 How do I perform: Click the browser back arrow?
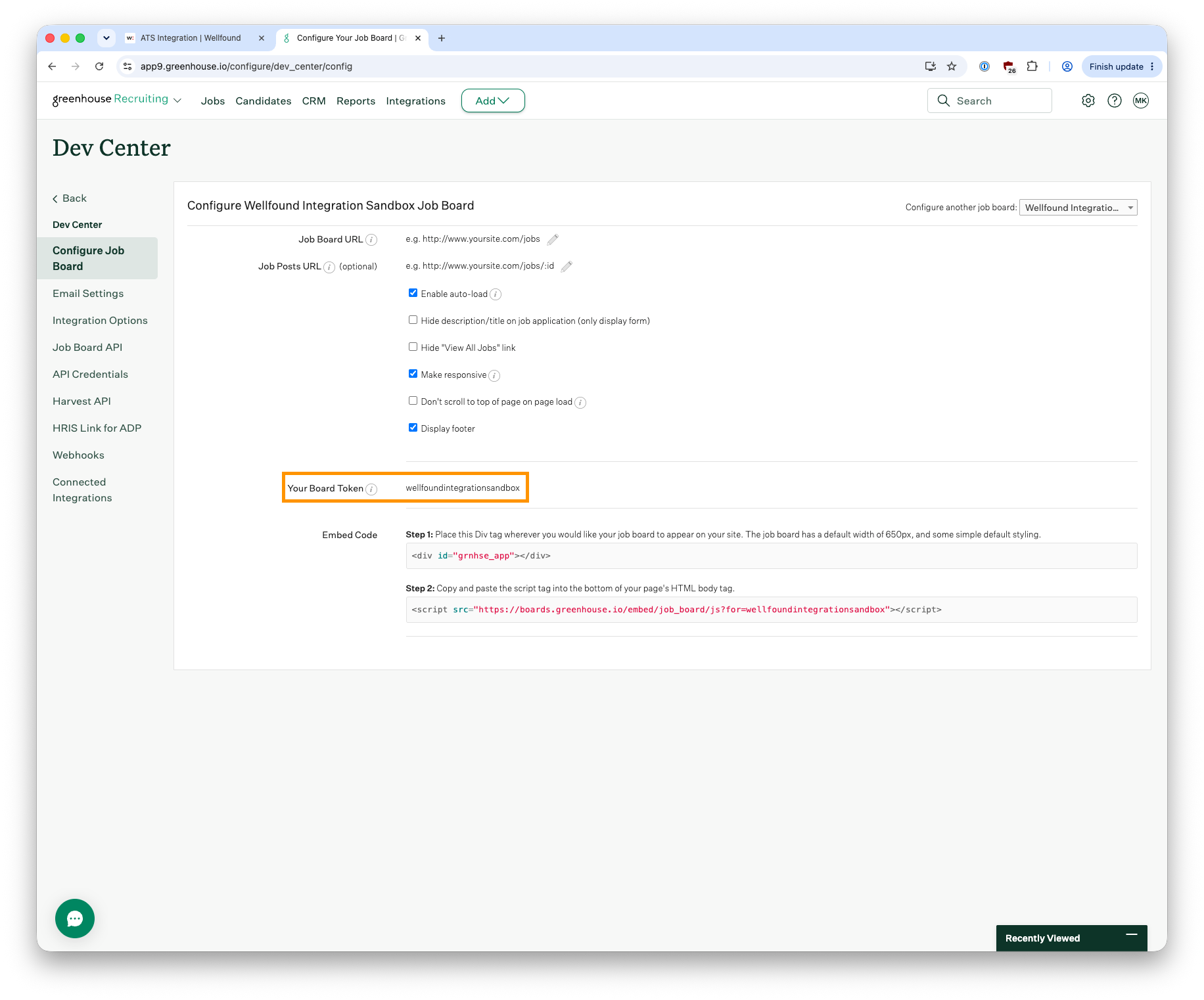click(x=52, y=66)
